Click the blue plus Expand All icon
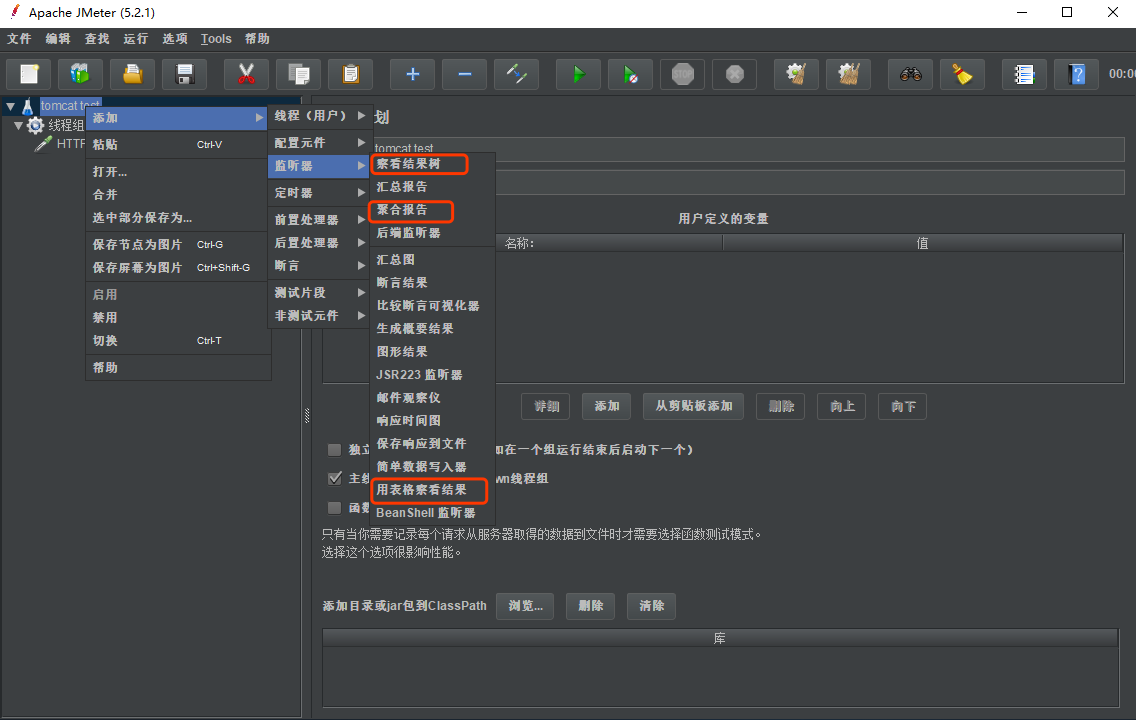Viewport: 1136px width, 720px height. (412, 74)
